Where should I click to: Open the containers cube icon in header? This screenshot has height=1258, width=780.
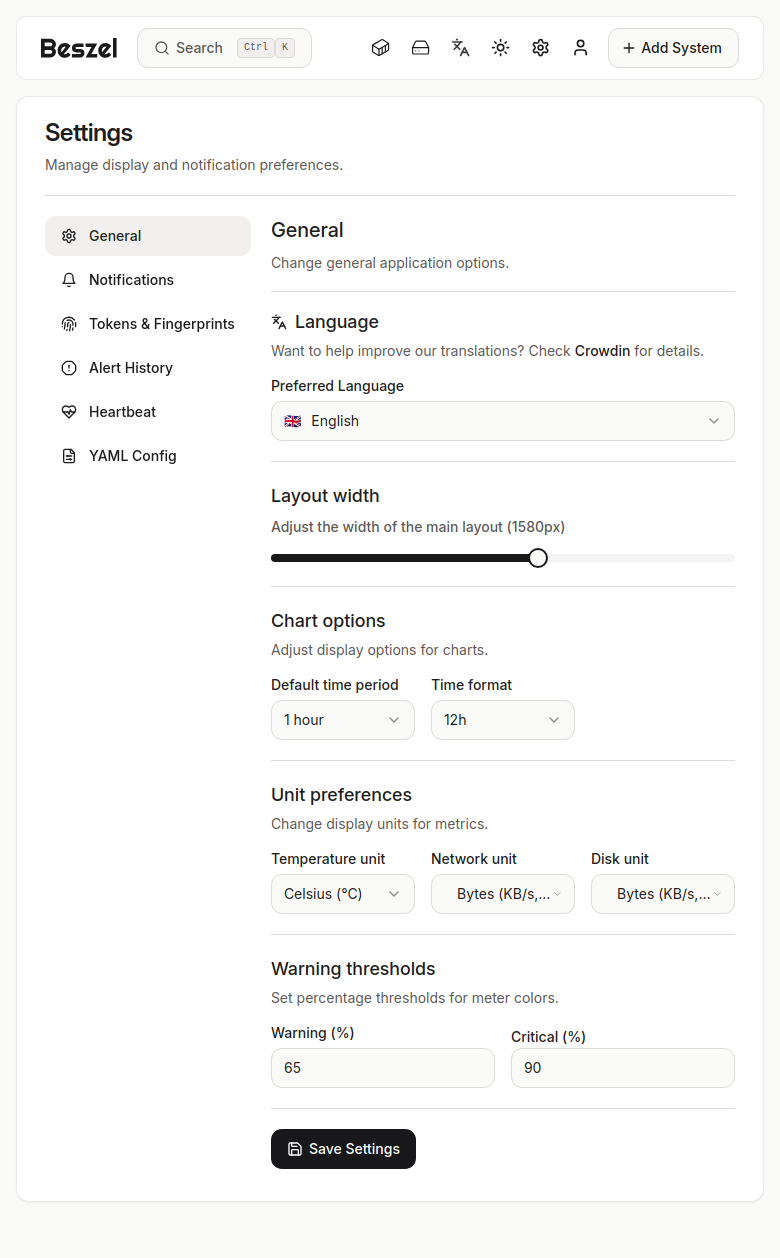pos(380,48)
